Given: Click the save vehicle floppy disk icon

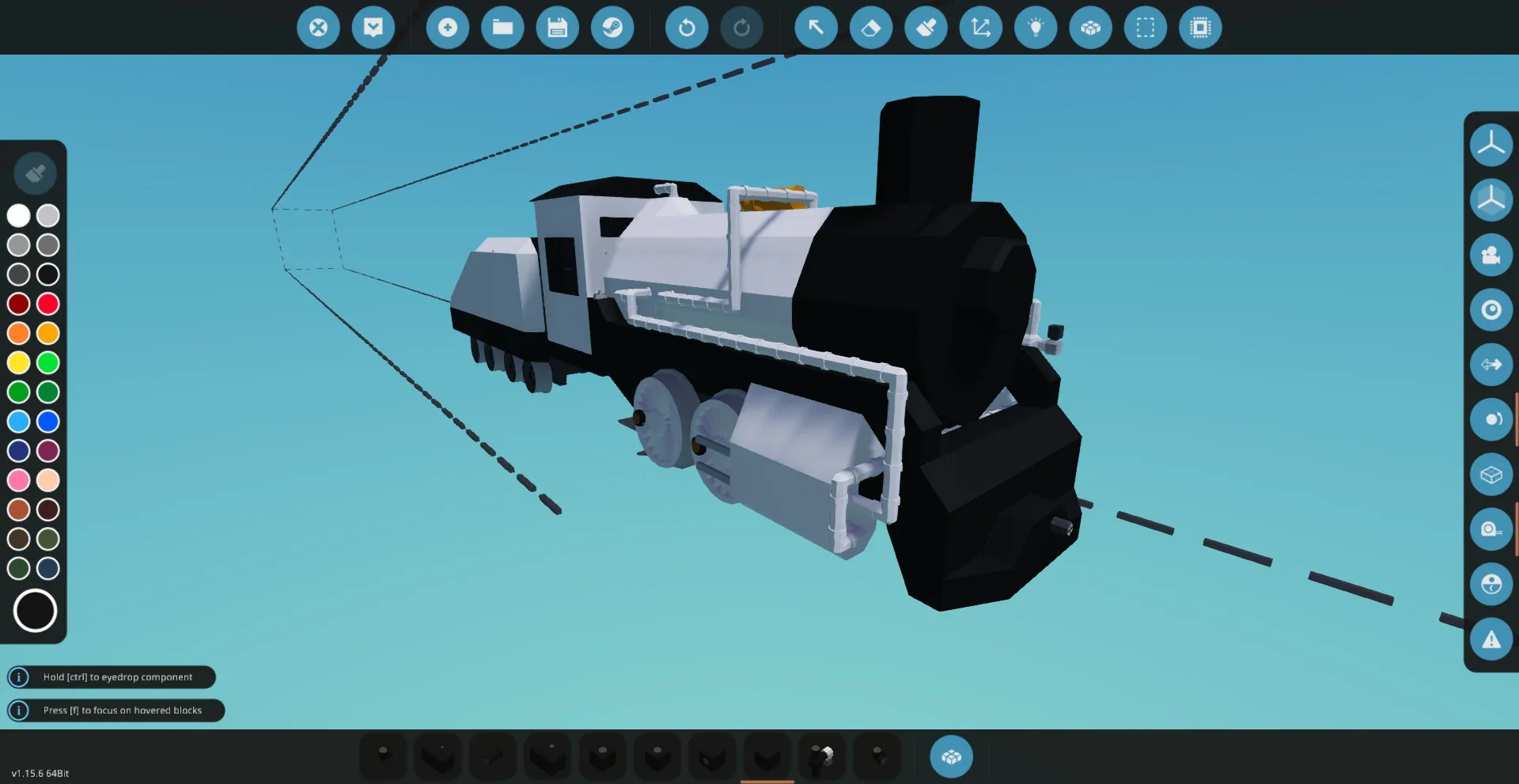Looking at the screenshot, I should 557,28.
